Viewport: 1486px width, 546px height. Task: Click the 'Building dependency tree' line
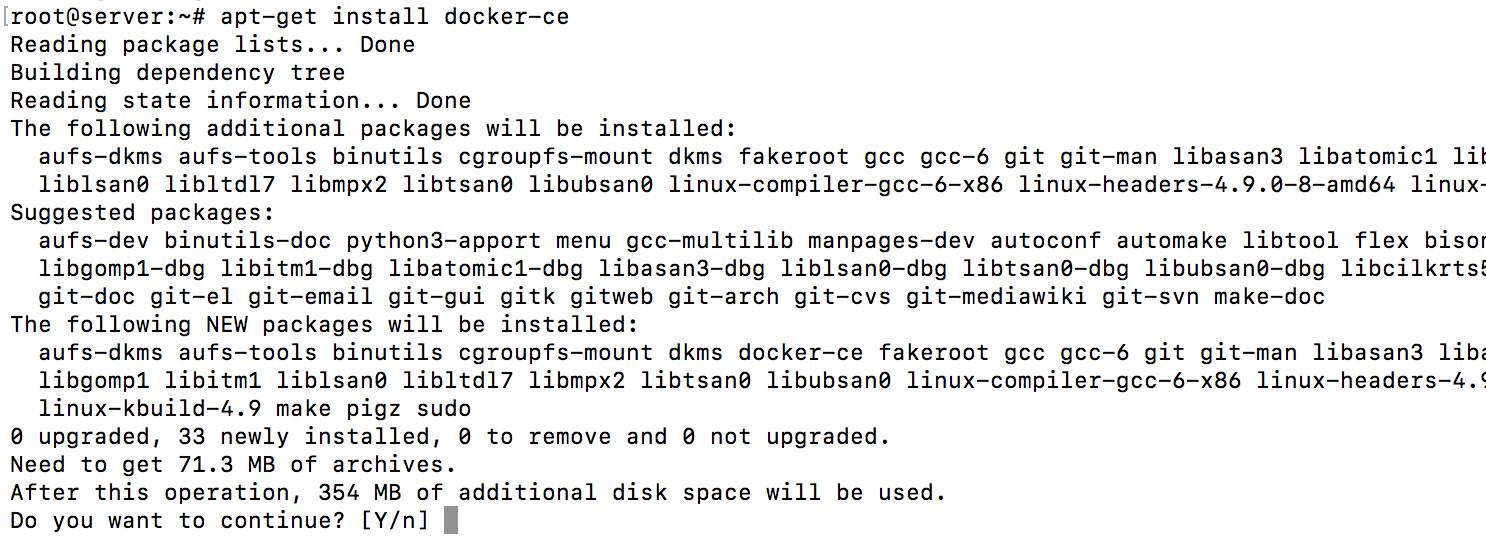tap(177, 73)
